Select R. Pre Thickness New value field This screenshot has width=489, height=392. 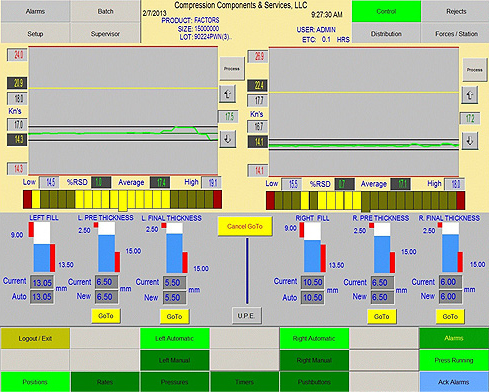tap(382, 297)
